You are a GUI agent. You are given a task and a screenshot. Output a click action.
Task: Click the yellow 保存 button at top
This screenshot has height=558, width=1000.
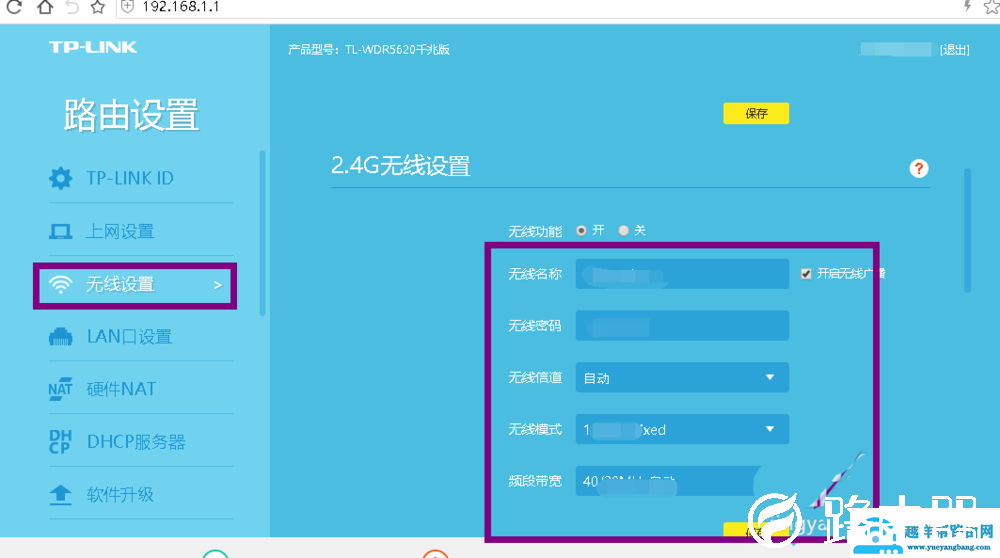coord(756,114)
